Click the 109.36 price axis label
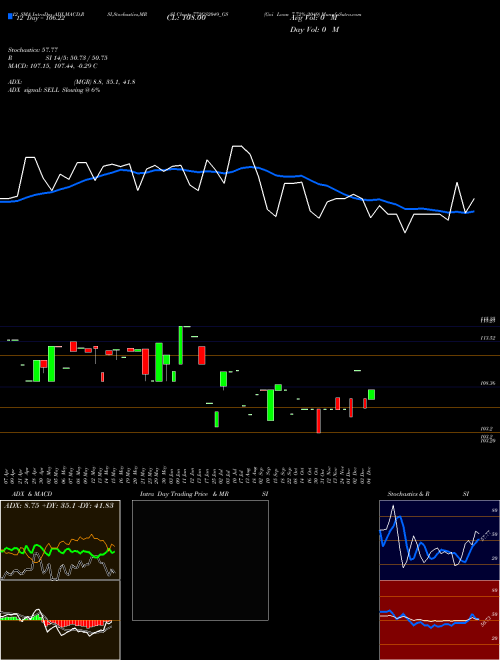 [488, 383]
